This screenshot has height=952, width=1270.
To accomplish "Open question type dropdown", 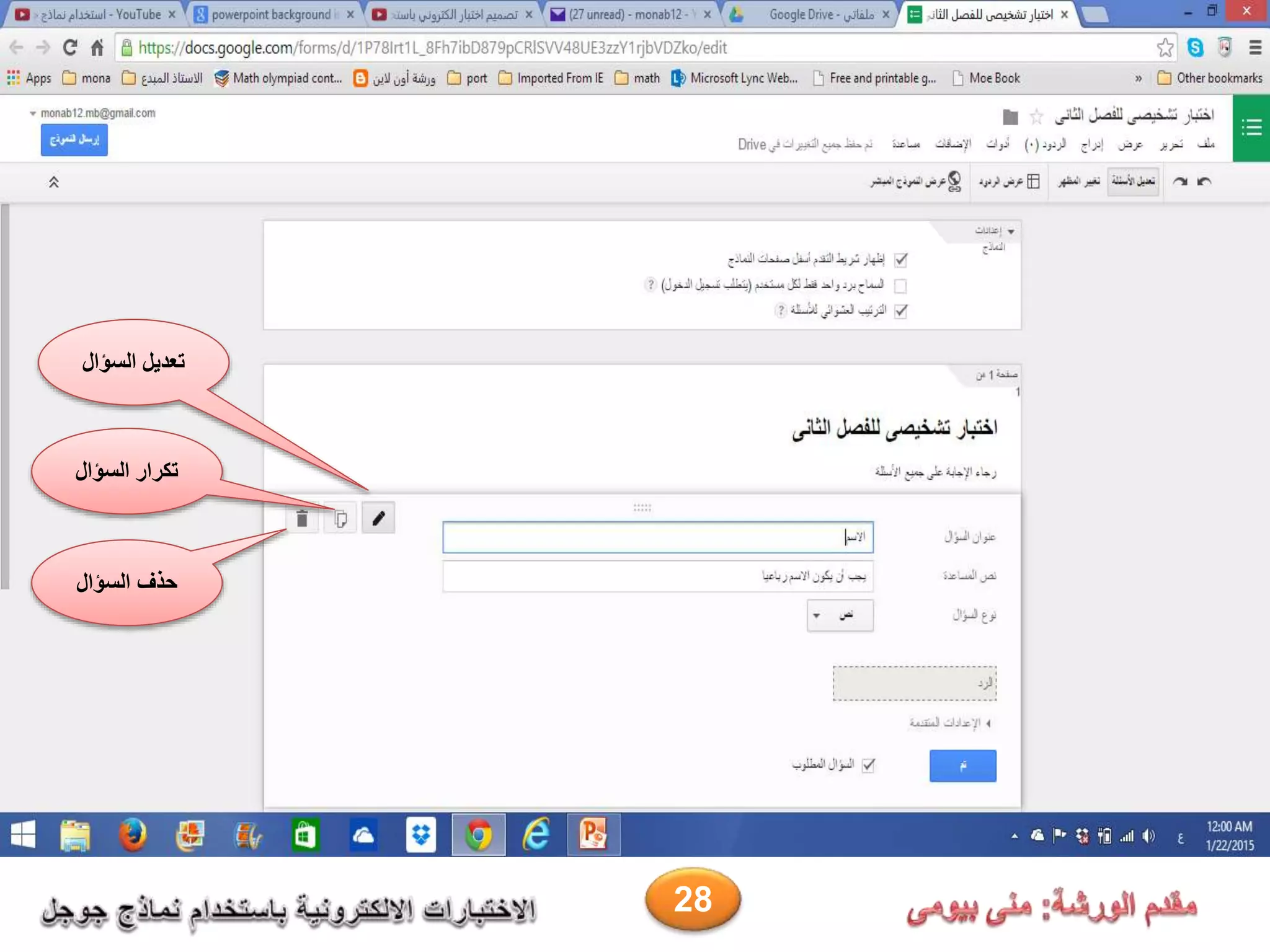I will tap(840, 615).
